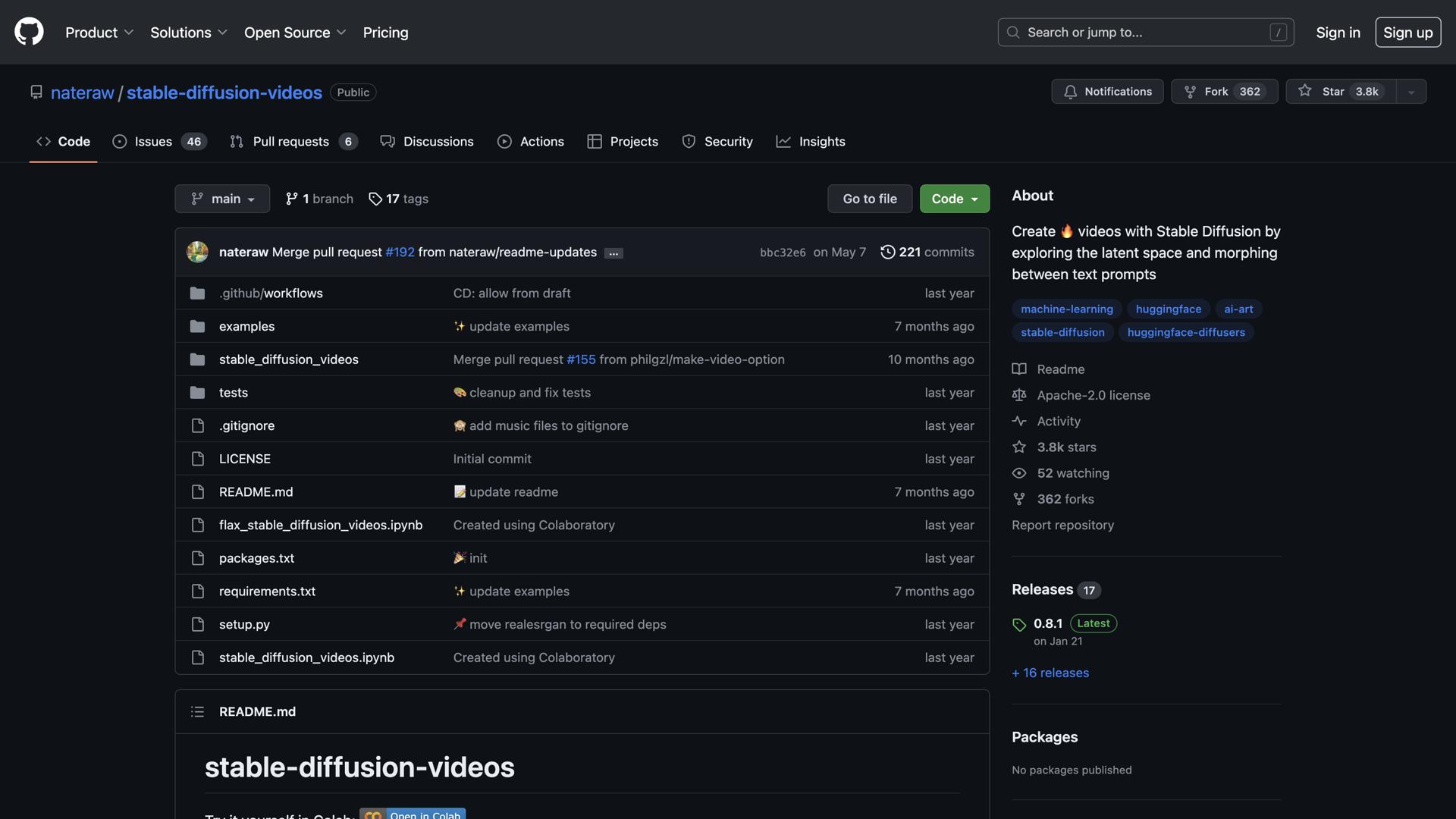Click the README table of contents icon
The image size is (1456, 819).
click(x=197, y=711)
